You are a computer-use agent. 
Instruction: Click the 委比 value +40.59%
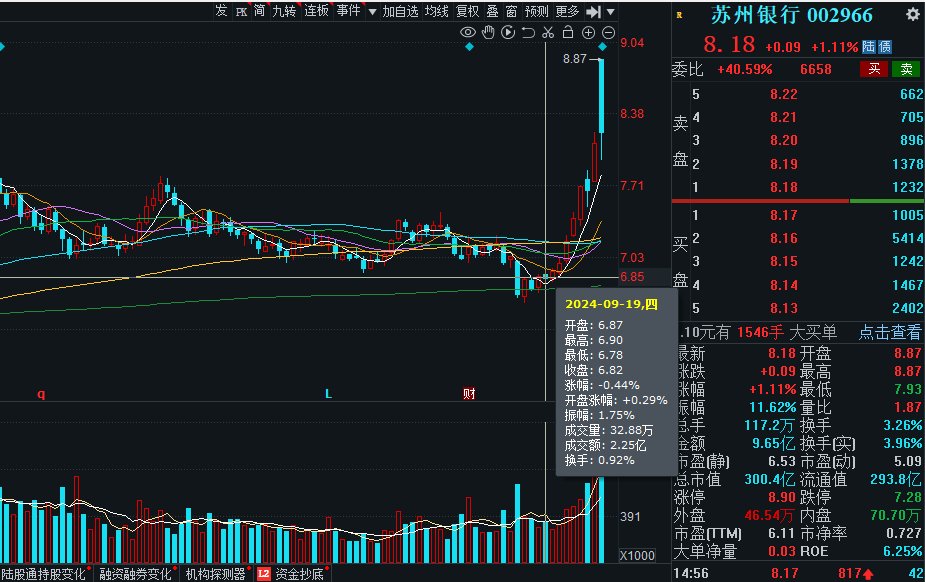744,70
